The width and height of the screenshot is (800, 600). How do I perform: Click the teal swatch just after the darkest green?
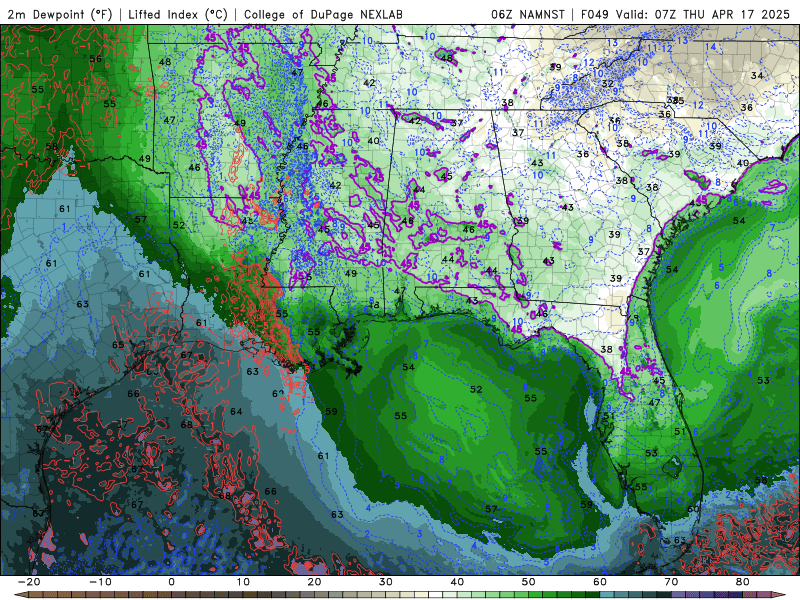click(x=607, y=594)
